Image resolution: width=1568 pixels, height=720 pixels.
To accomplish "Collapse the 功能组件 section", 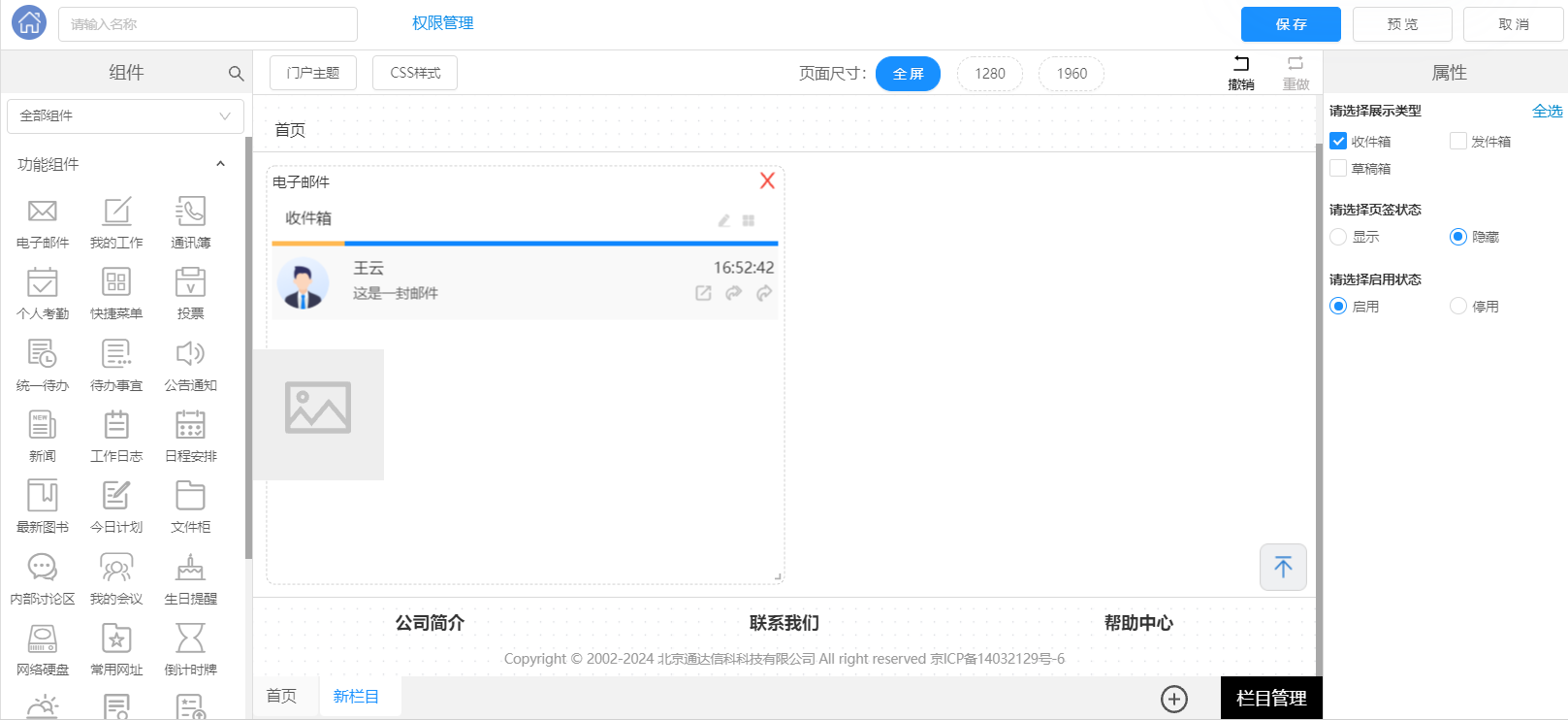I will [x=220, y=164].
